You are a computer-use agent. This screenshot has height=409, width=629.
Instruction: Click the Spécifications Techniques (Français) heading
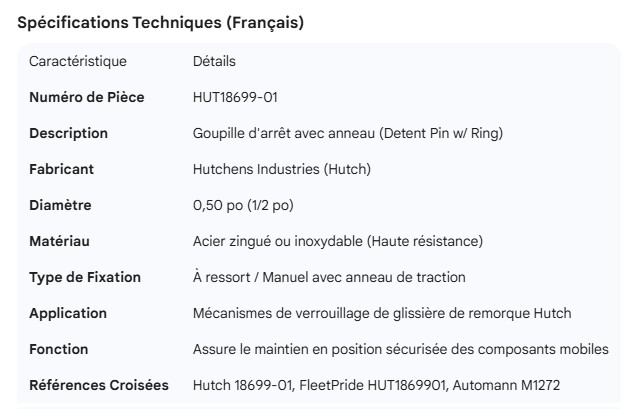161,23
